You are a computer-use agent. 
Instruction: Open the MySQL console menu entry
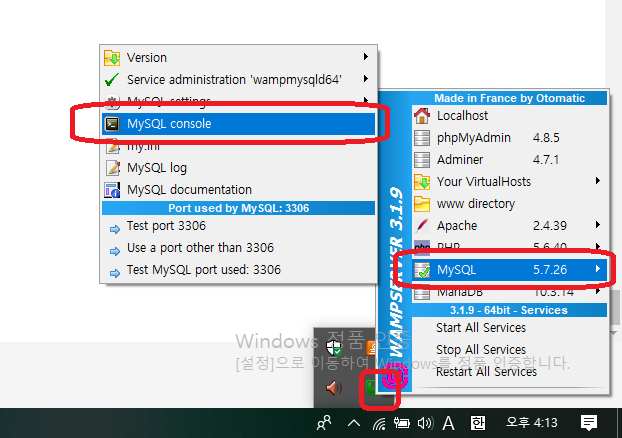tap(238, 124)
